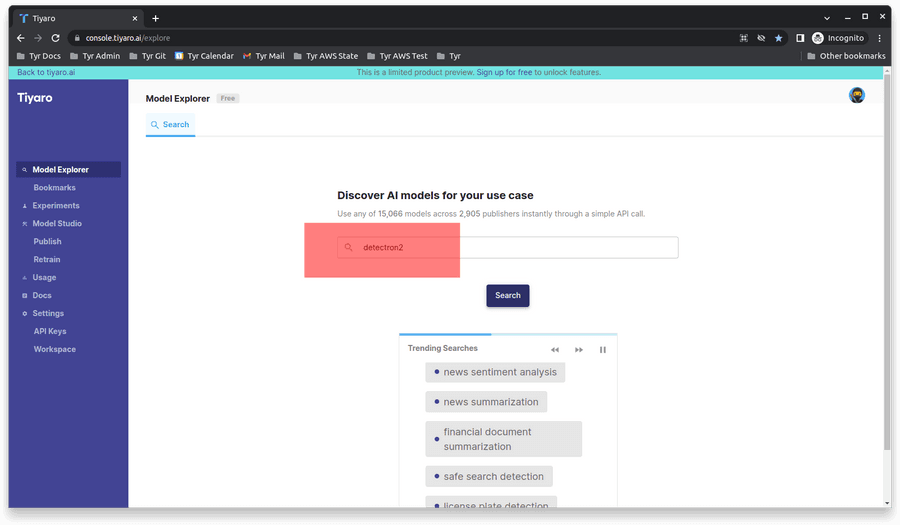
Task: Follow the Back to tiyaro.ai link
Action: pyautogui.click(x=46, y=72)
